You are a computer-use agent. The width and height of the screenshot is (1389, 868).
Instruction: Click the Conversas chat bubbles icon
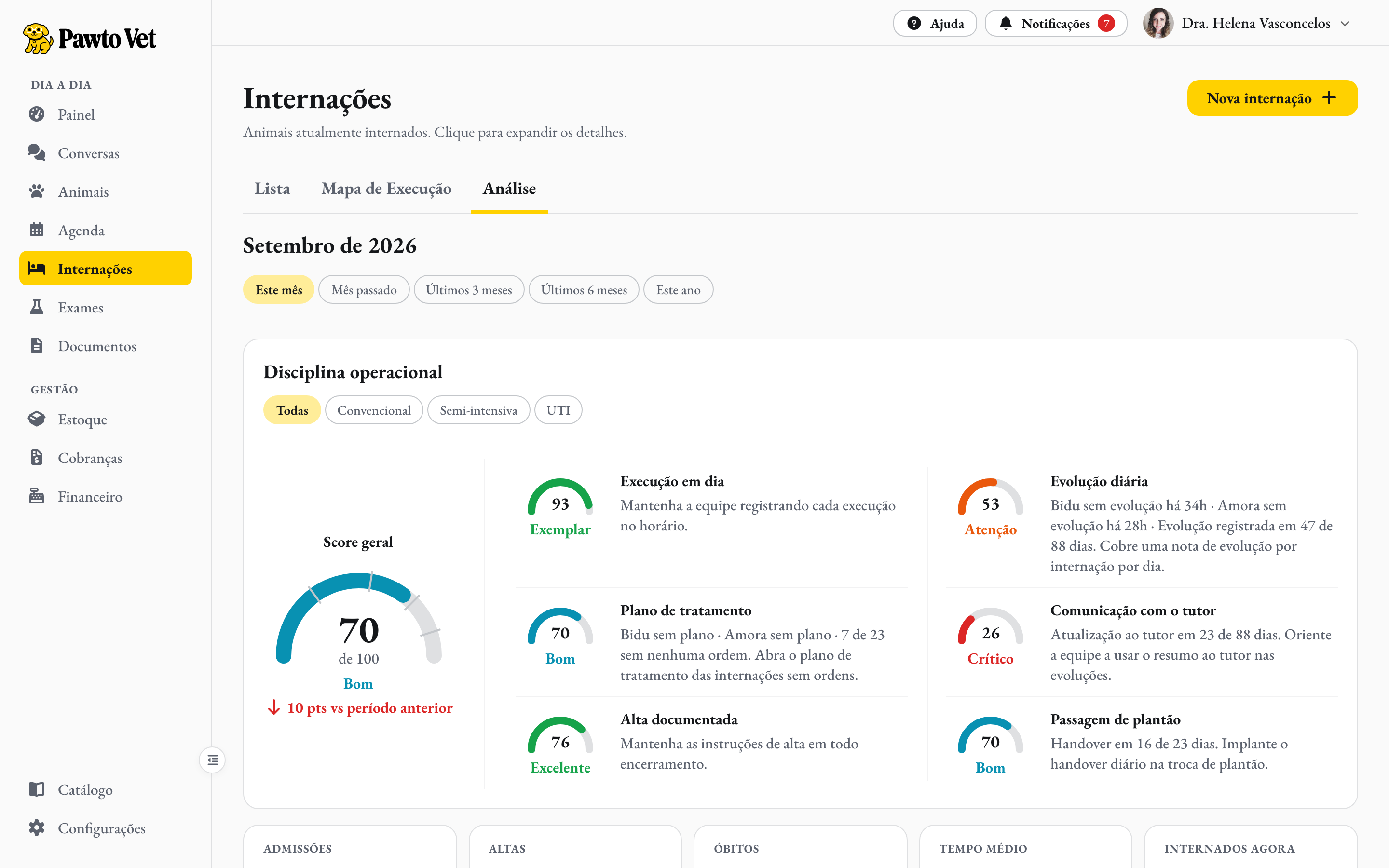tap(37, 153)
